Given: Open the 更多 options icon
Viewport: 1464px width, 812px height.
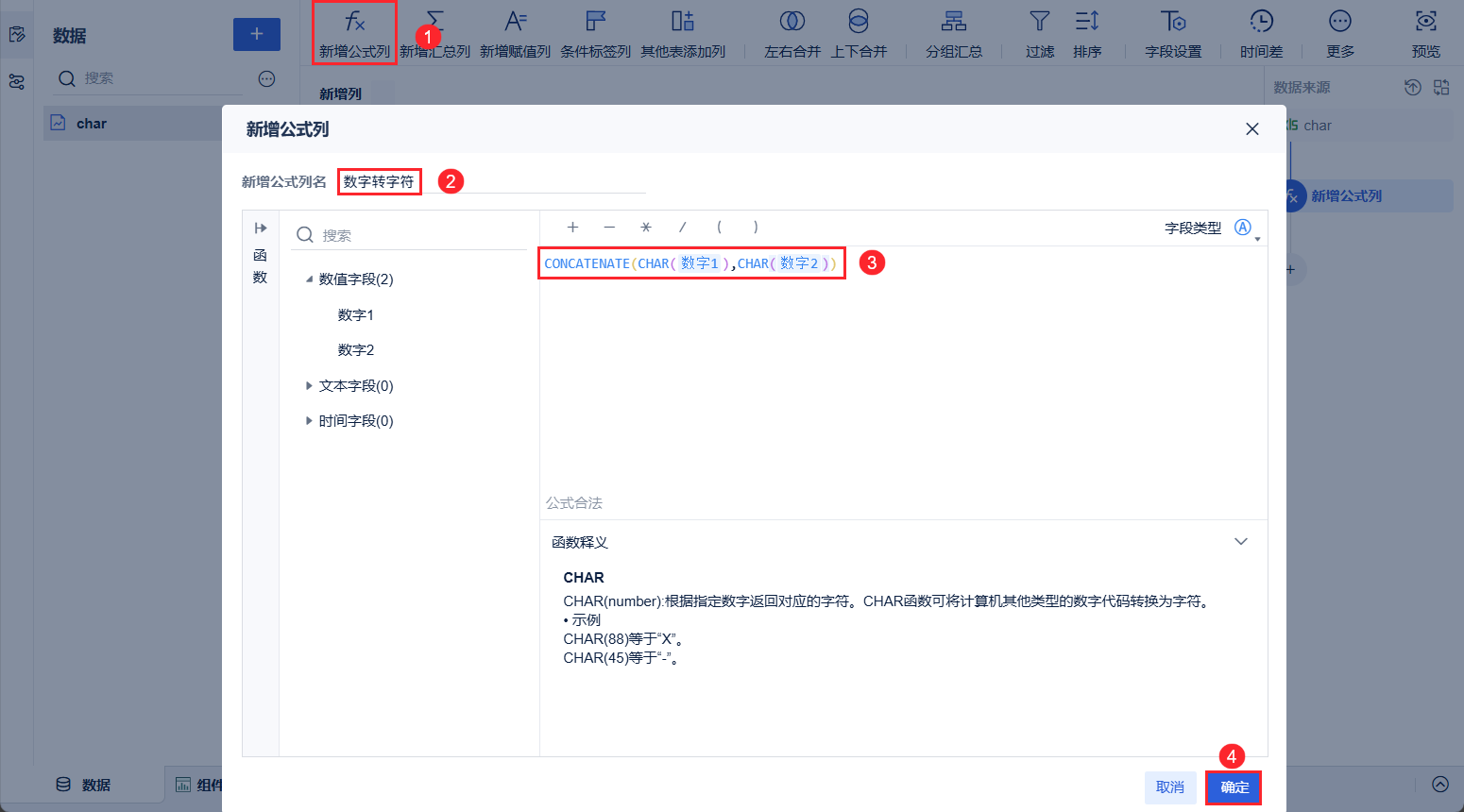Looking at the screenshot, I should click(1340, 21).
